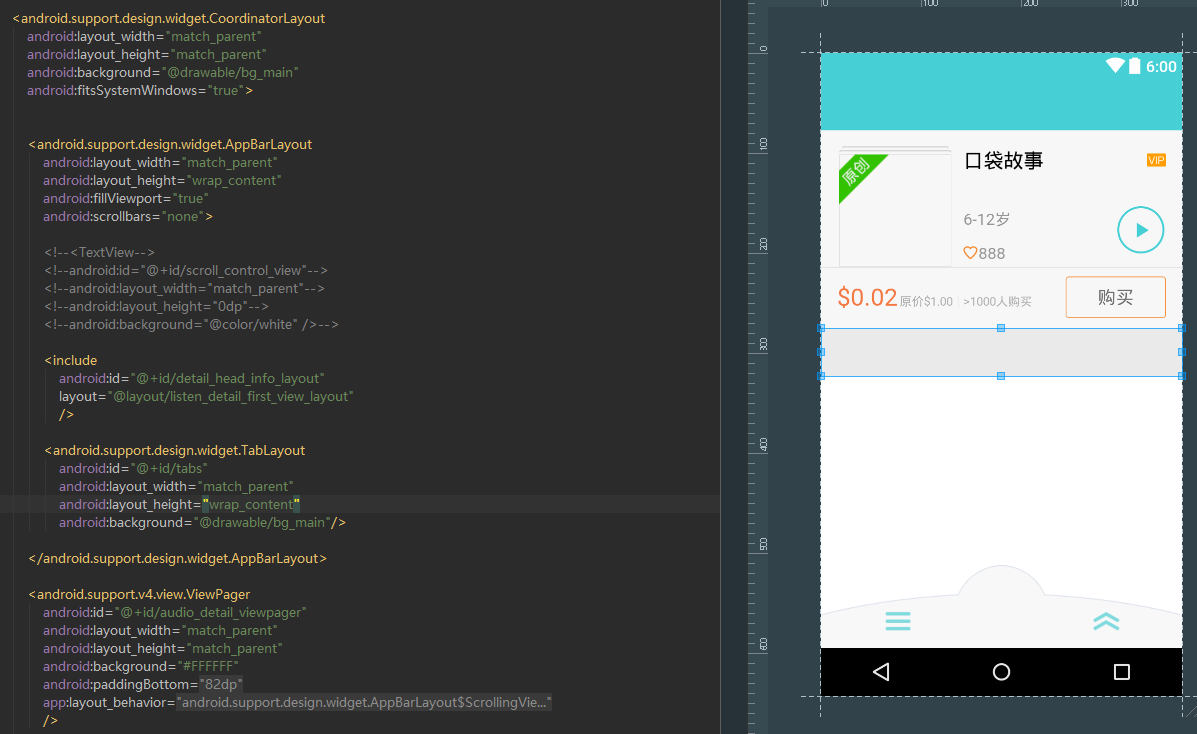Image resolution: width=1197 pixels, height=734 pixels.
Task: Click the "@+id/audio_detail_viewpager" id value
Action: (x=211, y=613)
